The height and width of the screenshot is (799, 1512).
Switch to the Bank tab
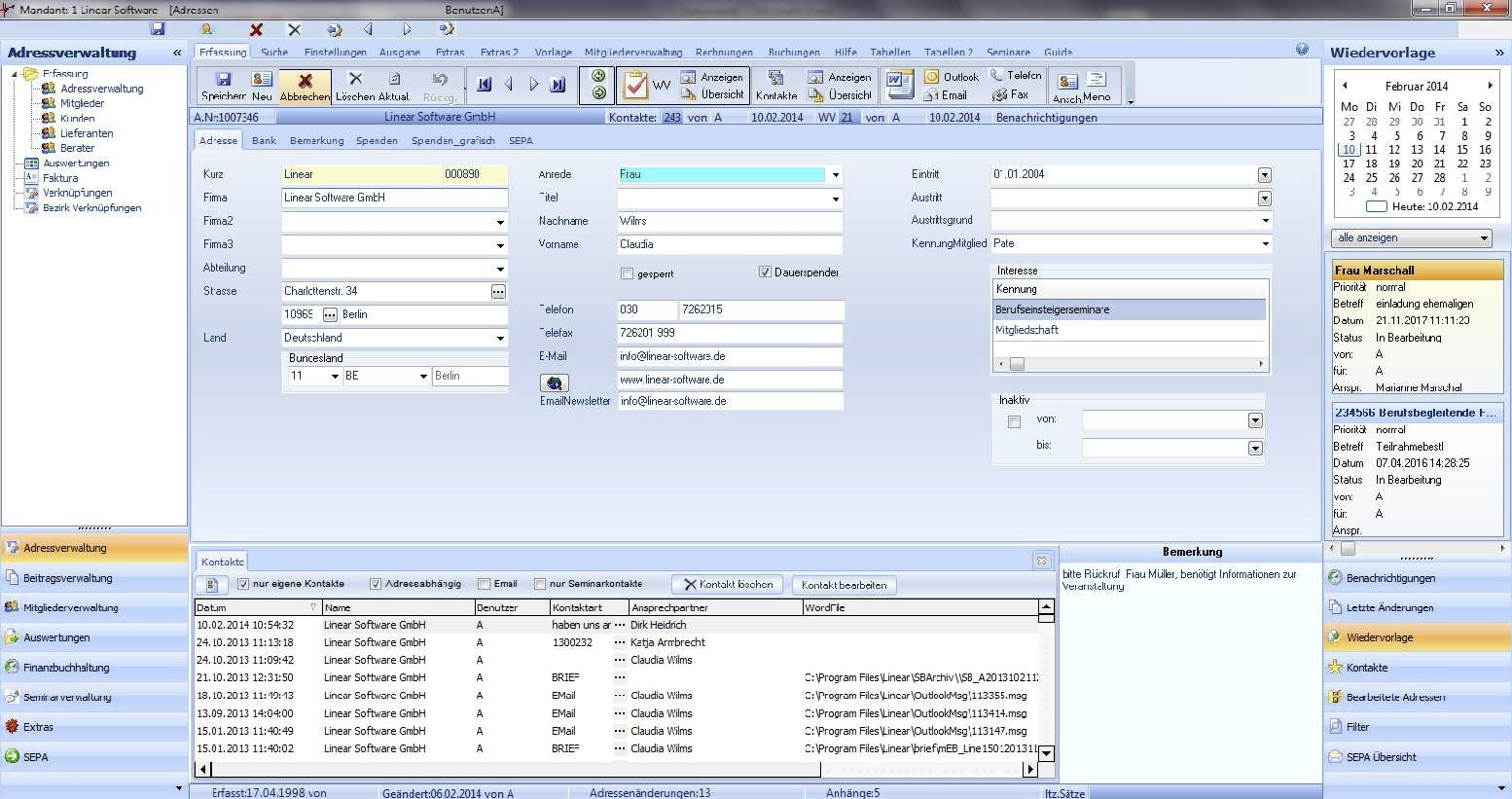pyautogui.click(x=264, y=141)
